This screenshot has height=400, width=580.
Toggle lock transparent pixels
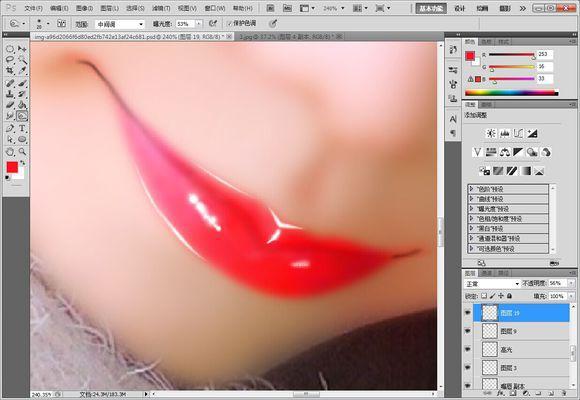point(484,296)
